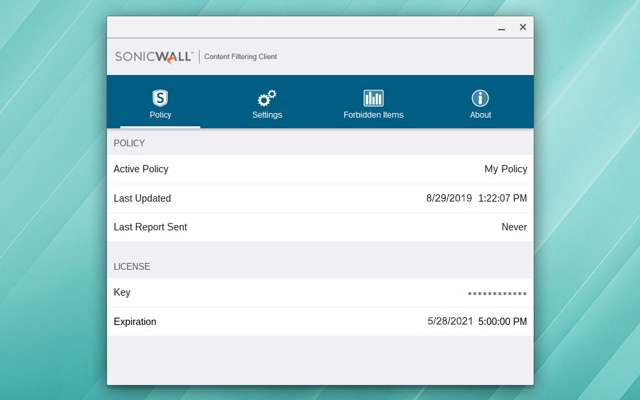This screenshot has width=640, height=400.
Task: Click the About info icon
Action: [x=480, y=98]
